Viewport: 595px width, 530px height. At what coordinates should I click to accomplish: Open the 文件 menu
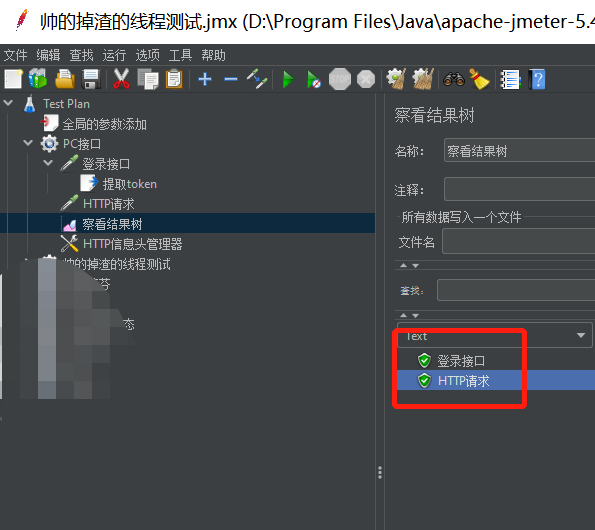tap(16, 55)
